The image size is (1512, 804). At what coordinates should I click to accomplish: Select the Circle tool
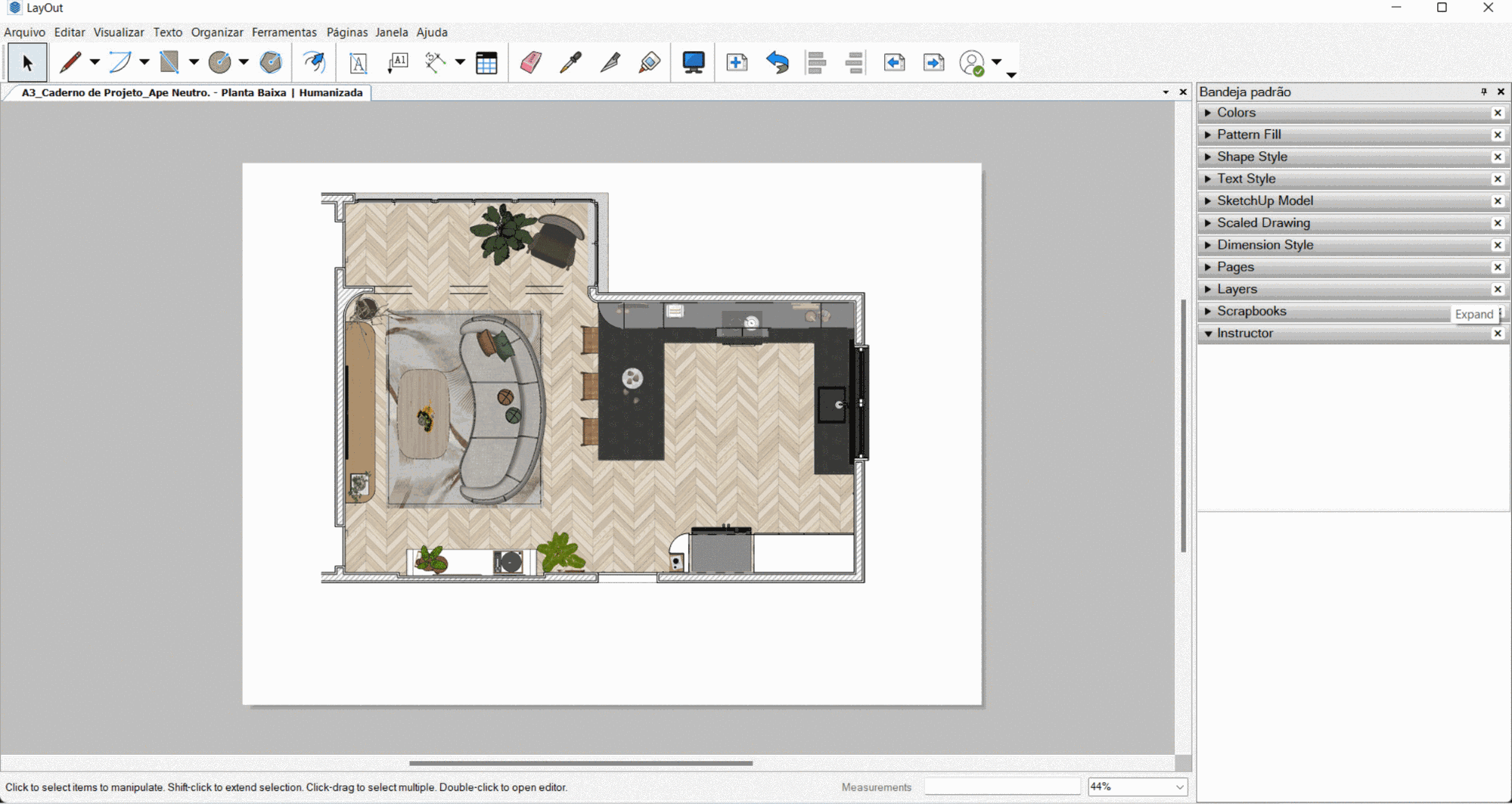[x=219, y=62]
